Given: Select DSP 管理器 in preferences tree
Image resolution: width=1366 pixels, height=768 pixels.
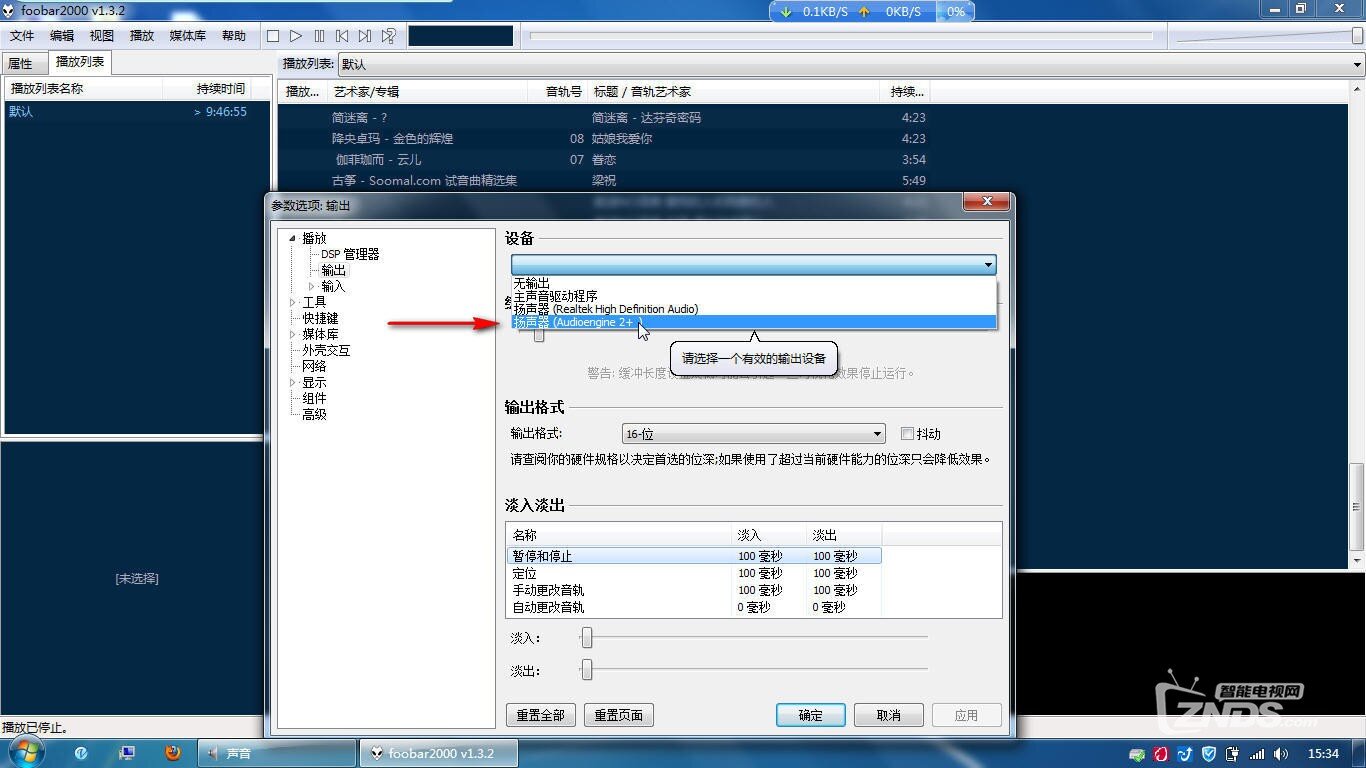Looking at the screenshot, I should tap(350, 254).
